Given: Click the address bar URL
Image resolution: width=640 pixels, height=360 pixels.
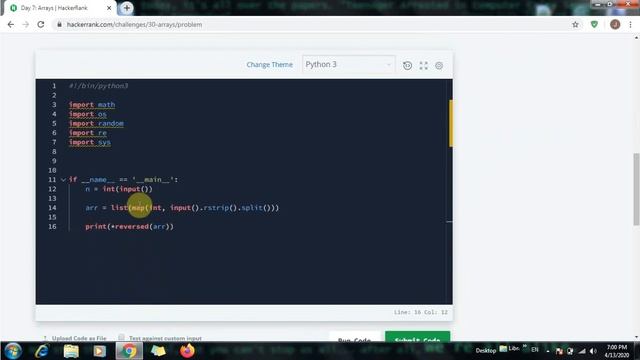Looking at the screenshot, I should point(134,24).
